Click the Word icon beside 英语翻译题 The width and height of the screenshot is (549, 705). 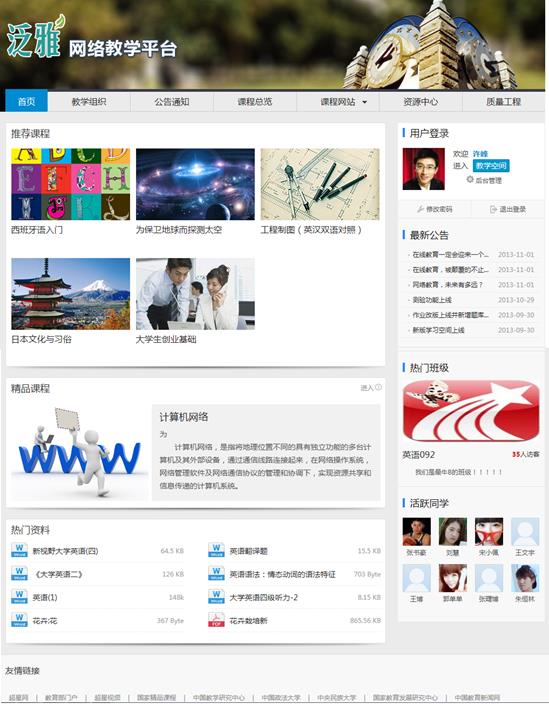coord(216,550)
